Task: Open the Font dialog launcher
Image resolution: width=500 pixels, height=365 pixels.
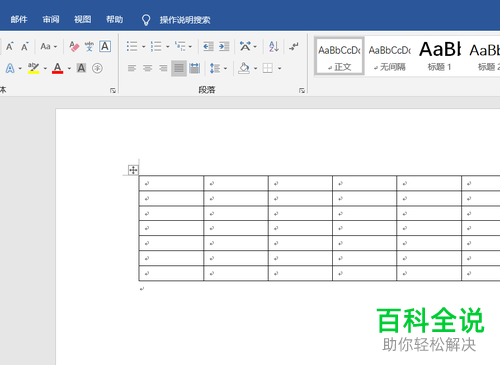Action: coord(113,90)
